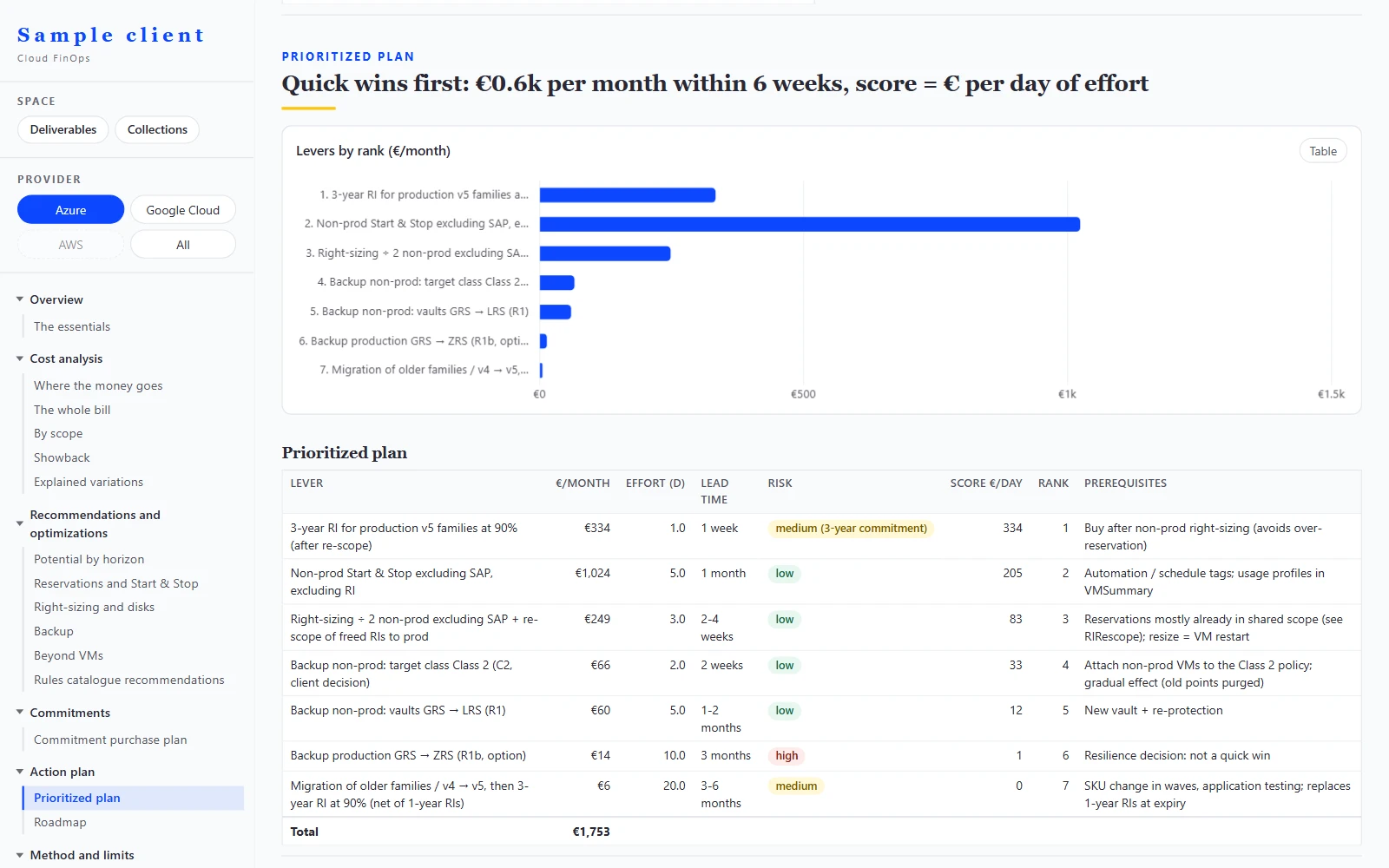Click 'Resilience decision: not a quick win'
1389x868 pixels.
(1177, 755)
